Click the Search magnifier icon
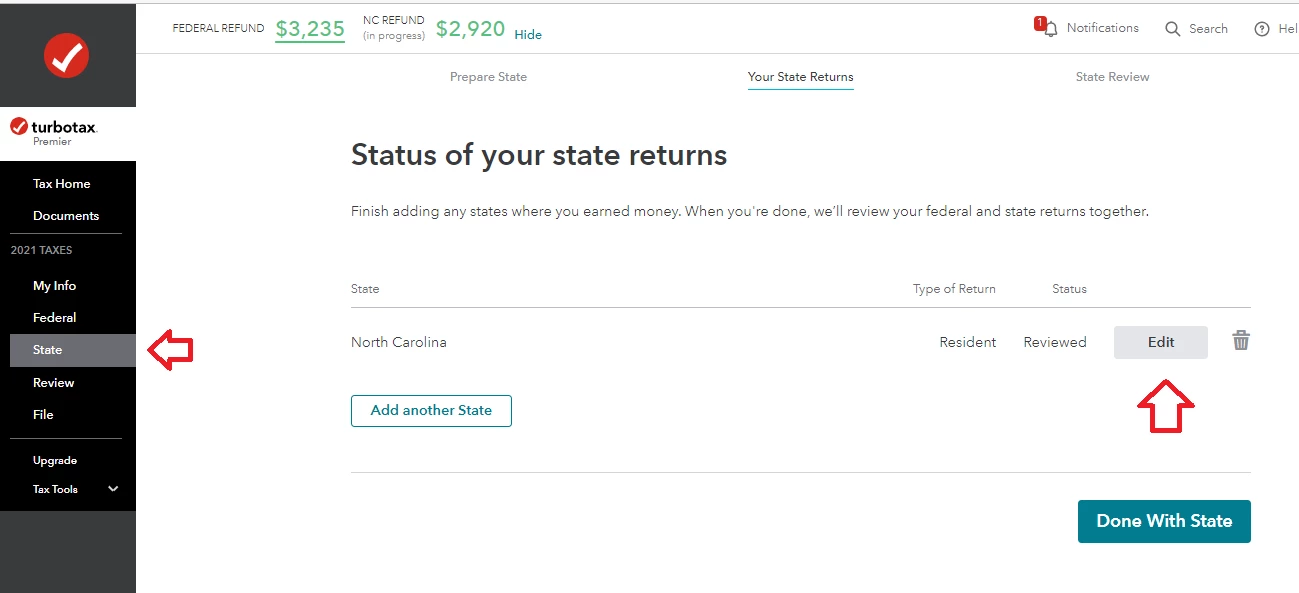The width and height of the screenshot is (1299, 593). (1173, 29)
